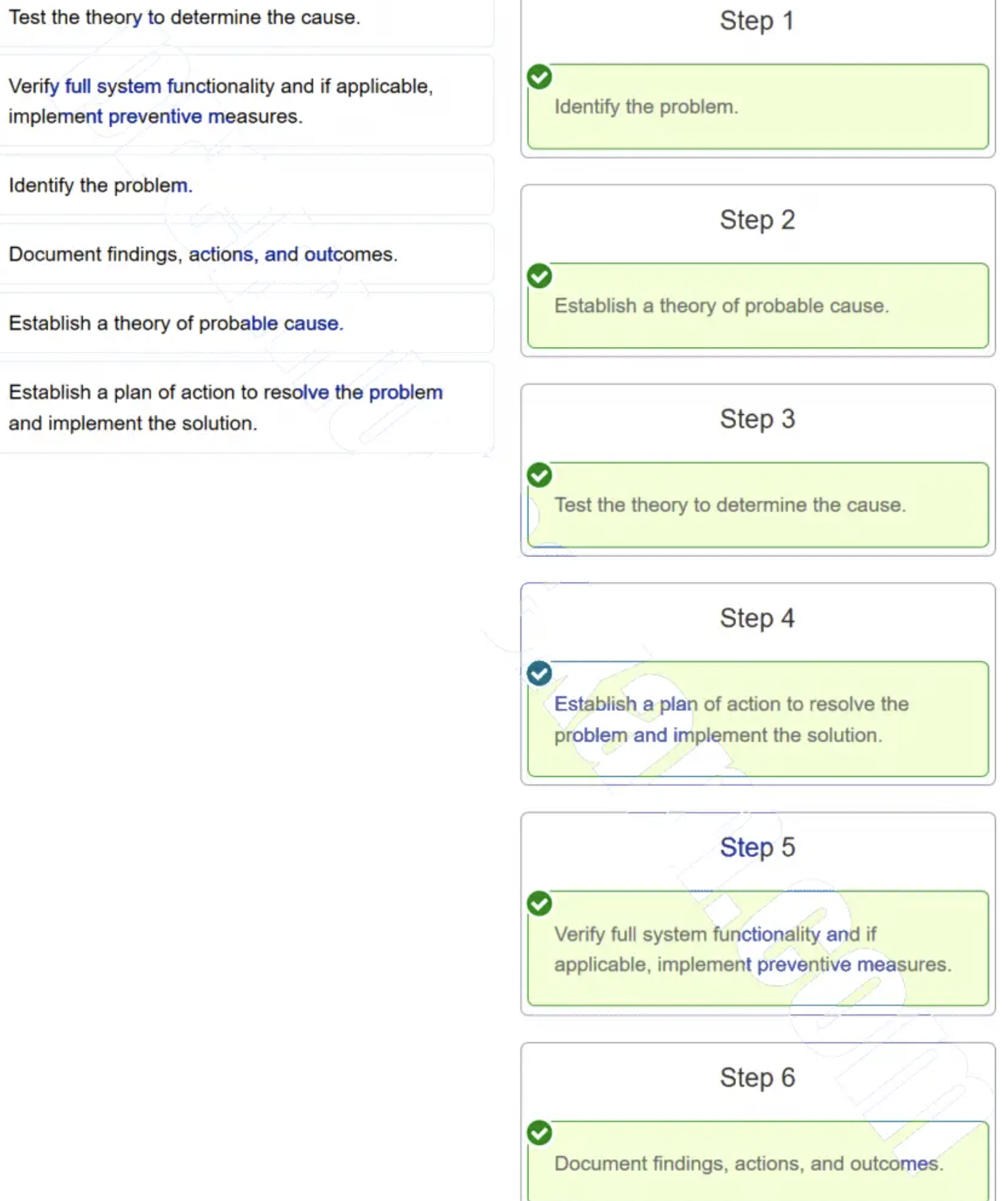
Task: Click the 'Step 4' heading
Action: [757, 618]
